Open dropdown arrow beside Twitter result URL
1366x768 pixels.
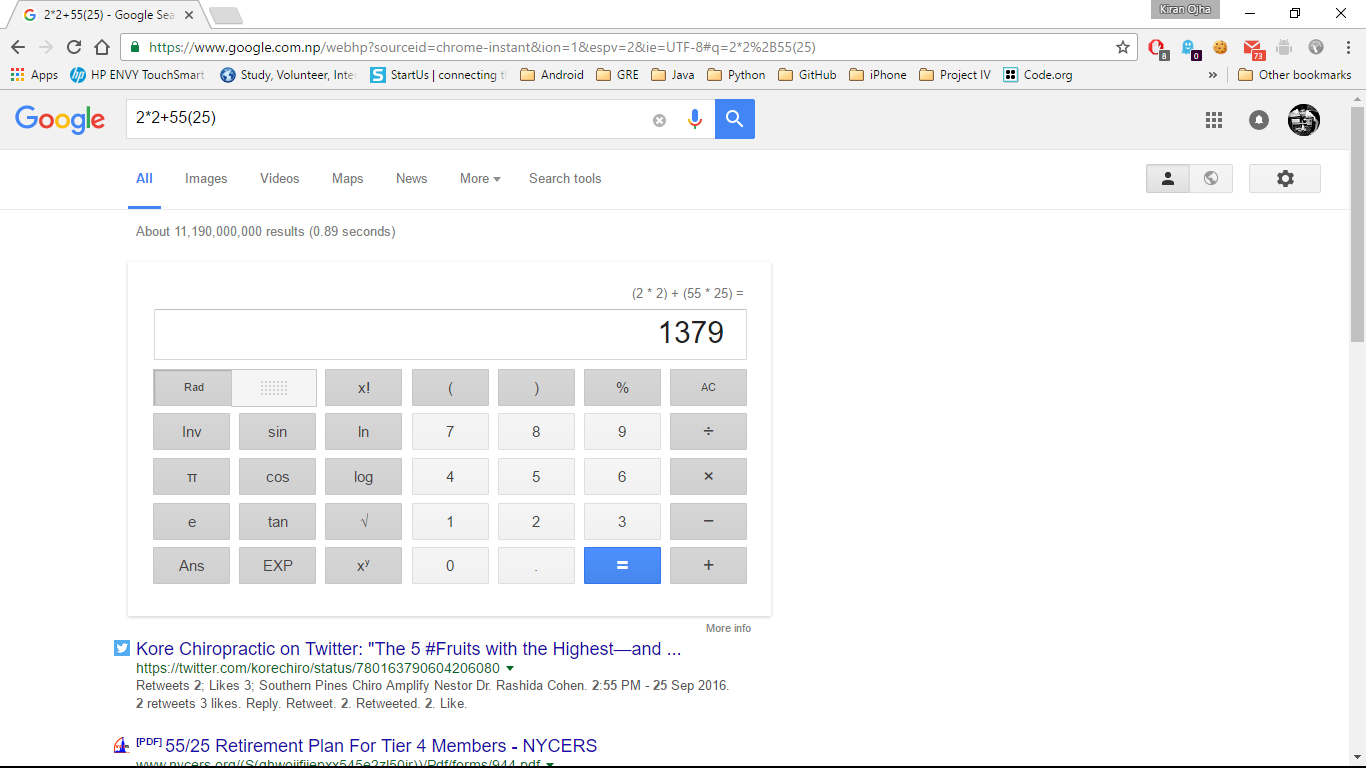pyautogui.click(x=510, y=668)
